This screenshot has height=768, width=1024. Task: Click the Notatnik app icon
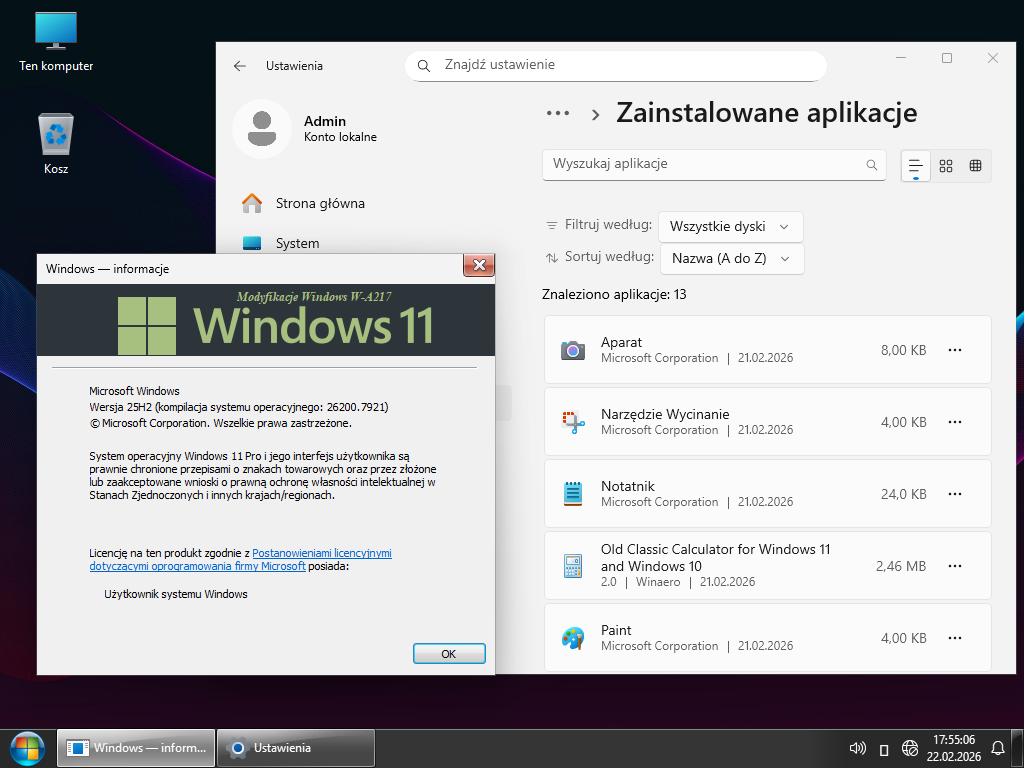click(573, 494)
